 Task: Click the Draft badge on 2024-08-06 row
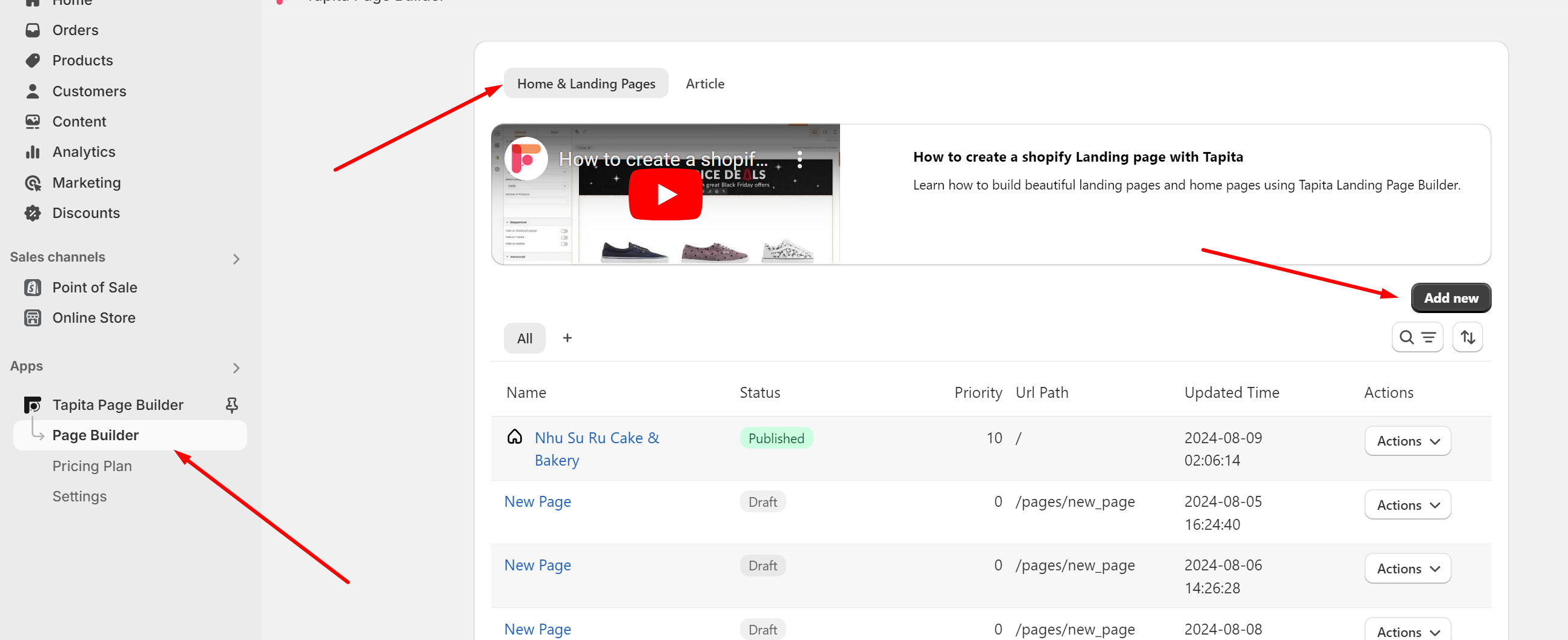pos(762,565)
